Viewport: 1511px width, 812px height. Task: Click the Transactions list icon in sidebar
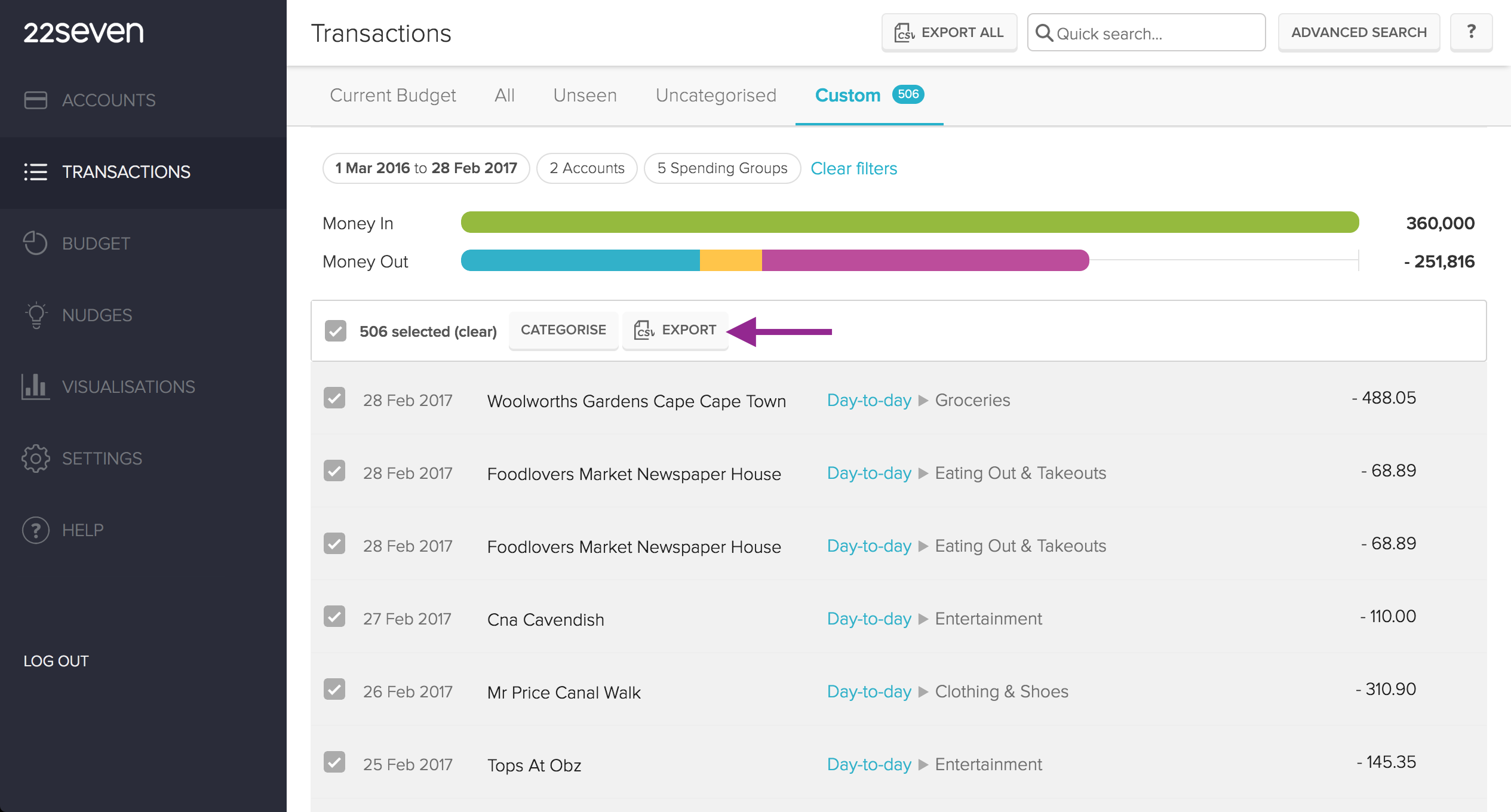pyautogui.click(x=35, y=171)
